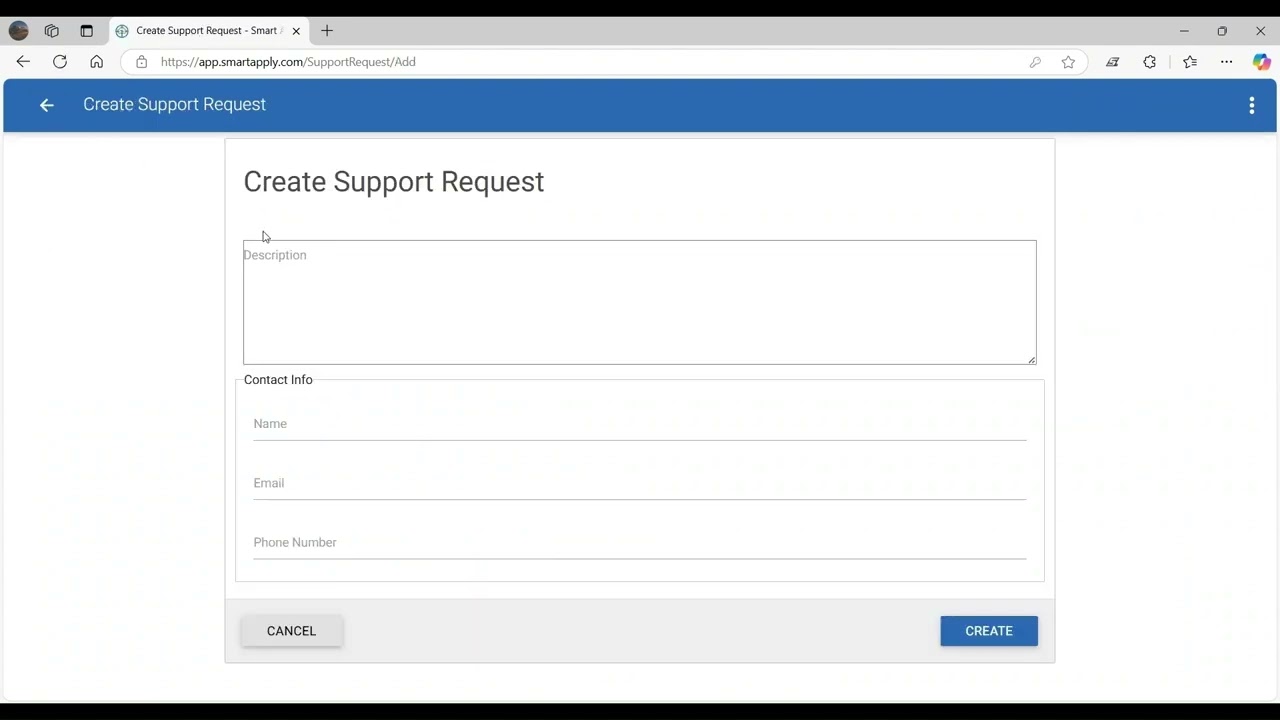The width and height of the screenshot is (1280, 720).
Task: Click the Create Support Request page heading
Action: pyautogui.click(x=394, y=182)
